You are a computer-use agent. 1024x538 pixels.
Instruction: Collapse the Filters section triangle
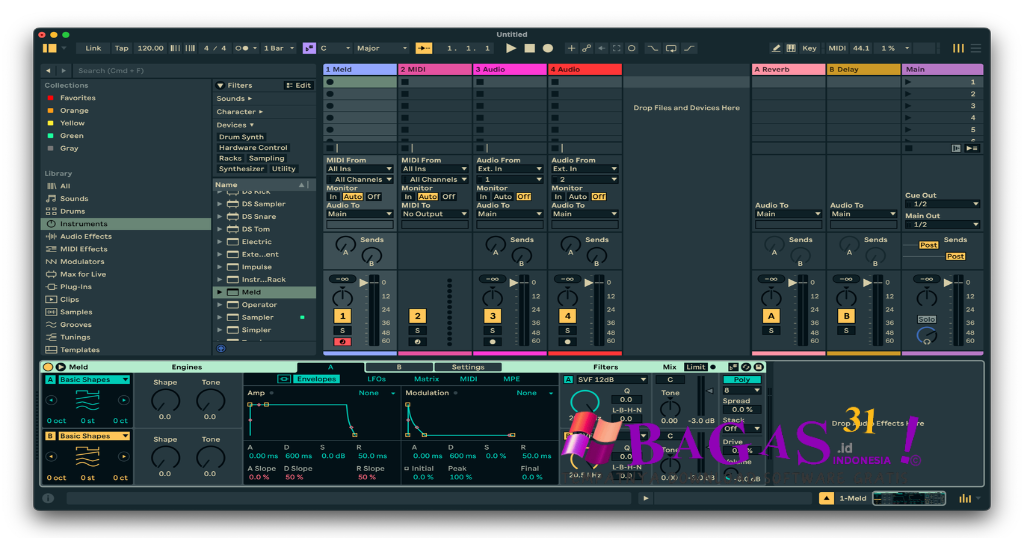point(220,86)
